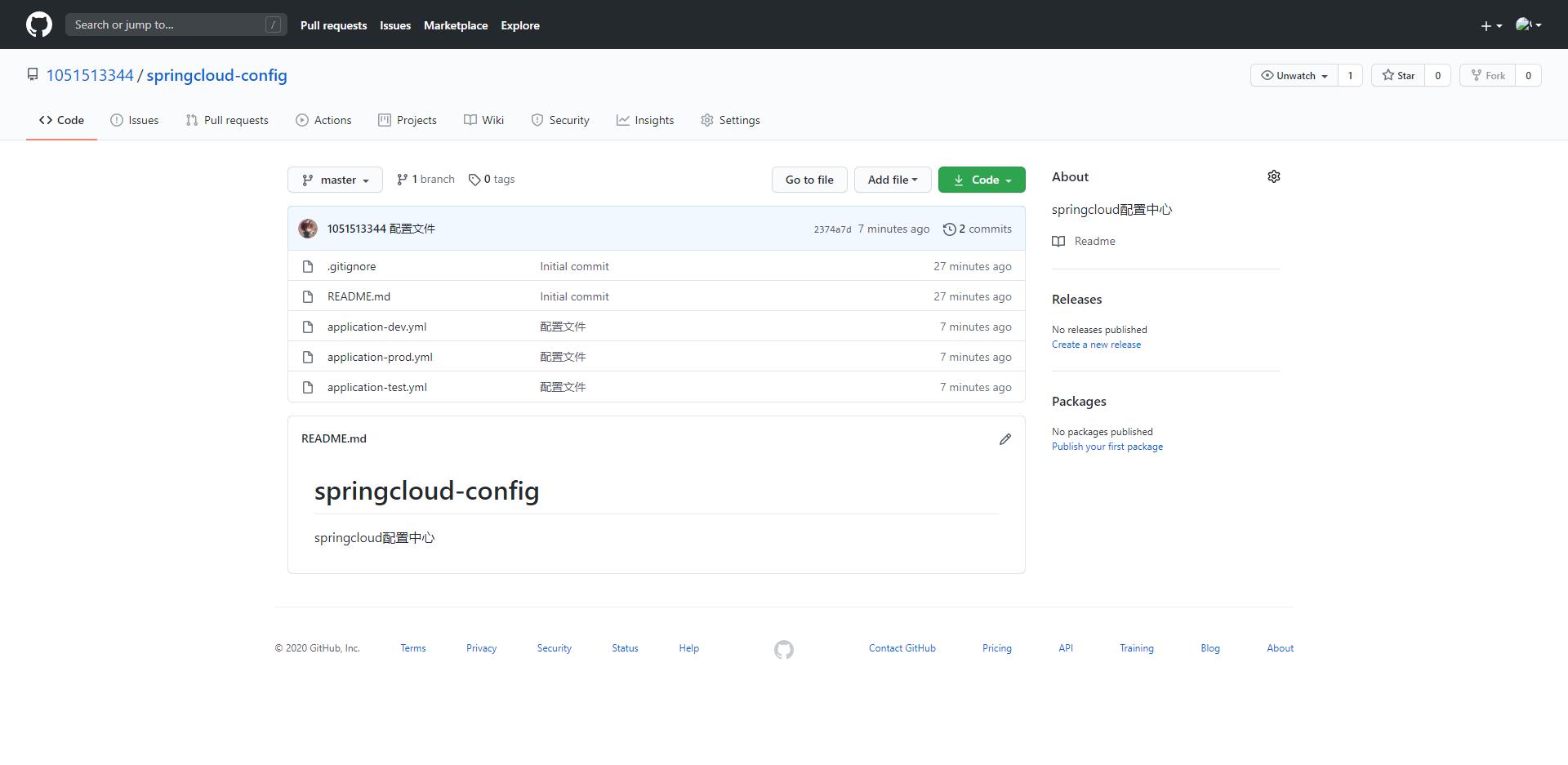Open the repository Security tab
Viewport: 1568px width, 765px height.
(x=560, y=120)
